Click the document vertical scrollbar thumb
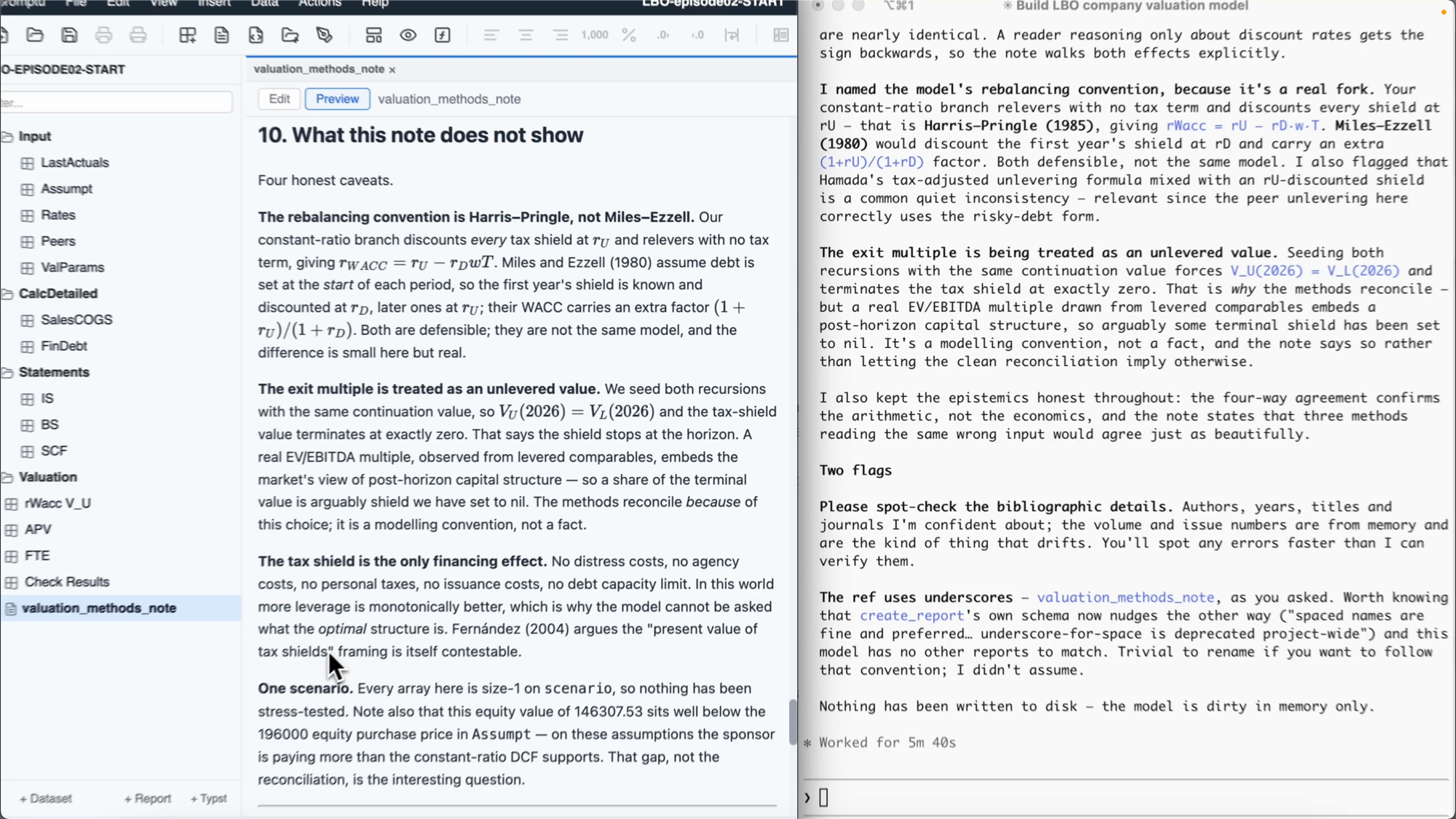Screen dimensions: 1456x819 click(x=793, y=722)
